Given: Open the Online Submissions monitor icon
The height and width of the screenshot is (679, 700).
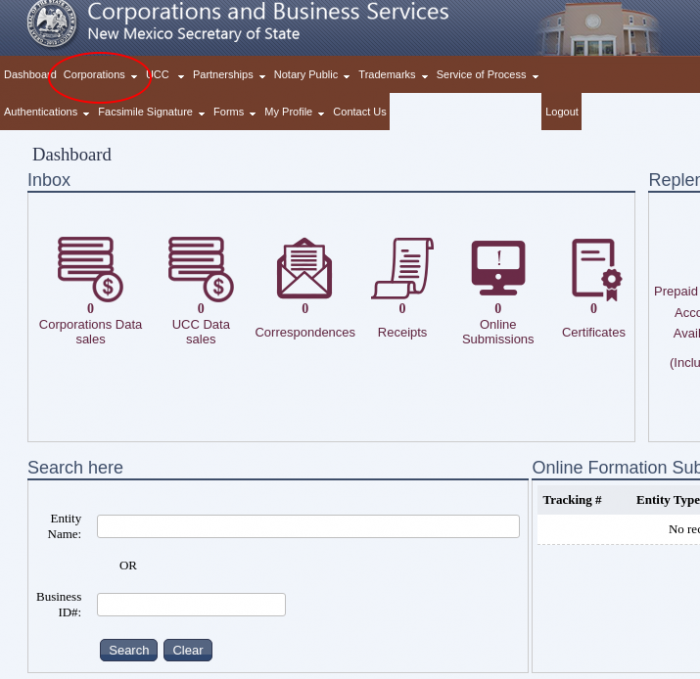Looking at the screenshot, I should click(498, 268).
